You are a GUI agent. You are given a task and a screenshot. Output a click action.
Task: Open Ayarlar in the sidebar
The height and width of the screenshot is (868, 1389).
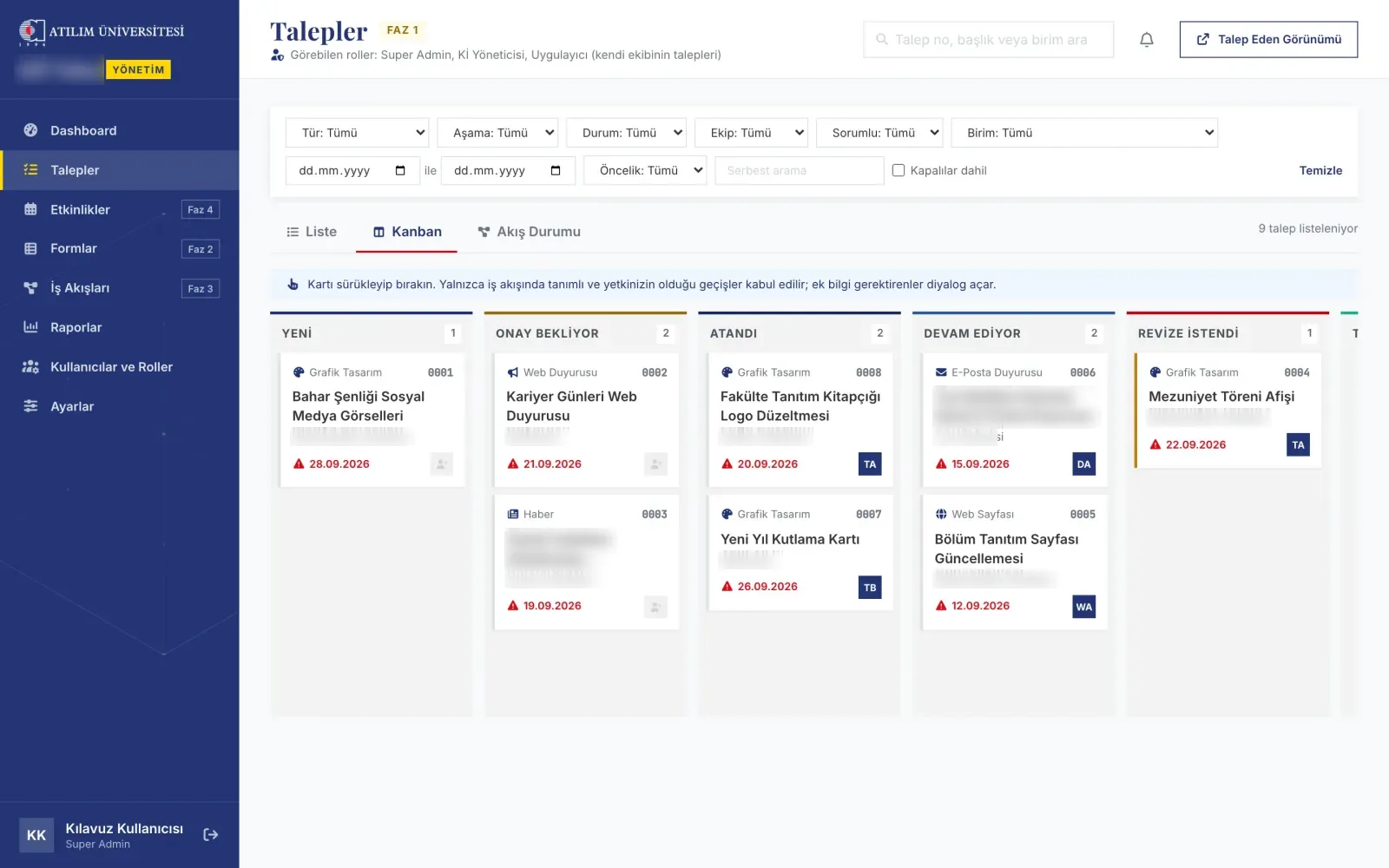click(x=120, y=406)
